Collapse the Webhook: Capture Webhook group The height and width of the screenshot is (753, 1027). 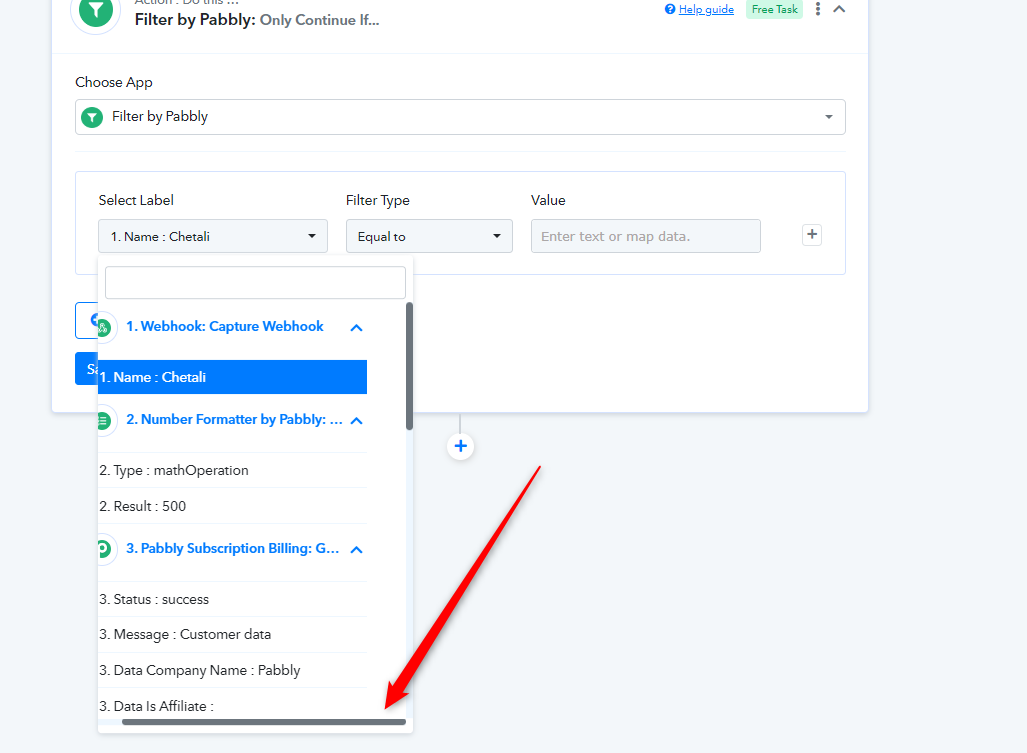click(x=356, y=327)
